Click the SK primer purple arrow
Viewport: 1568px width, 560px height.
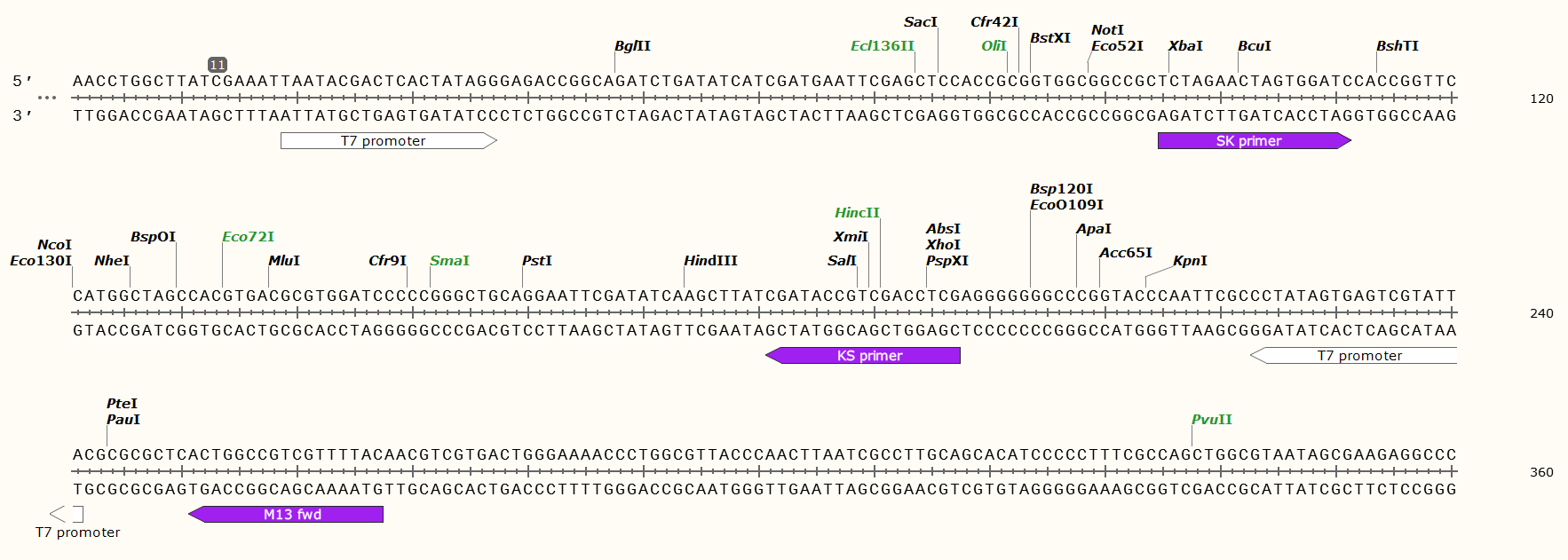[x=1254, y=141]
